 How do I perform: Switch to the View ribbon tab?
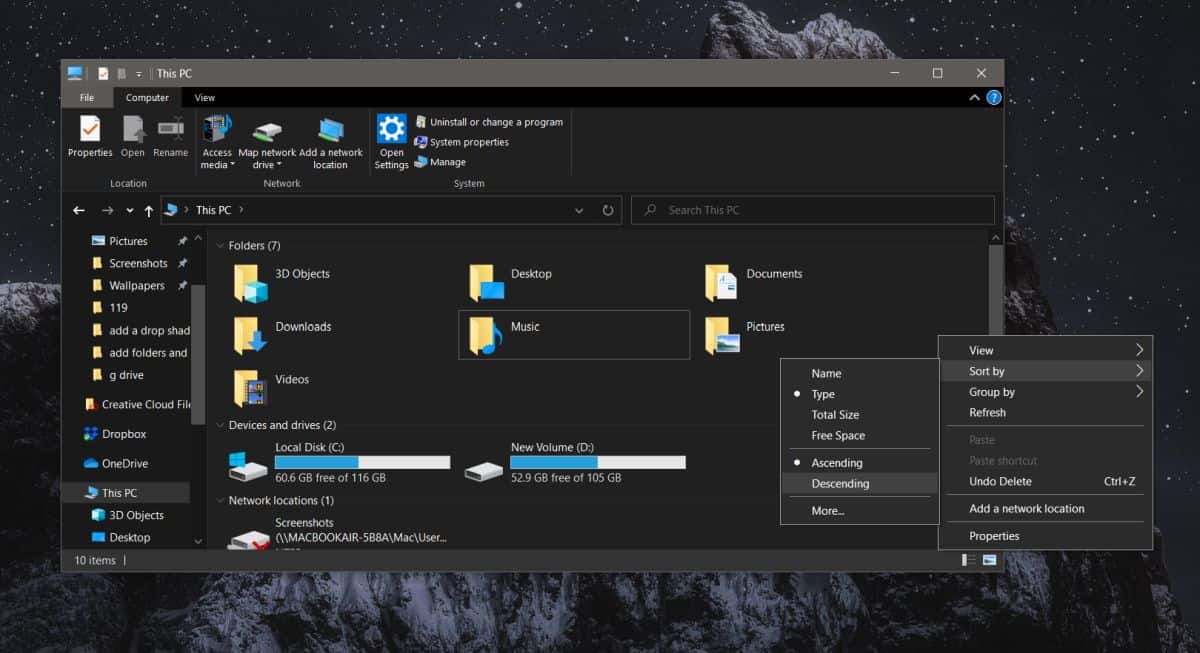204,98
